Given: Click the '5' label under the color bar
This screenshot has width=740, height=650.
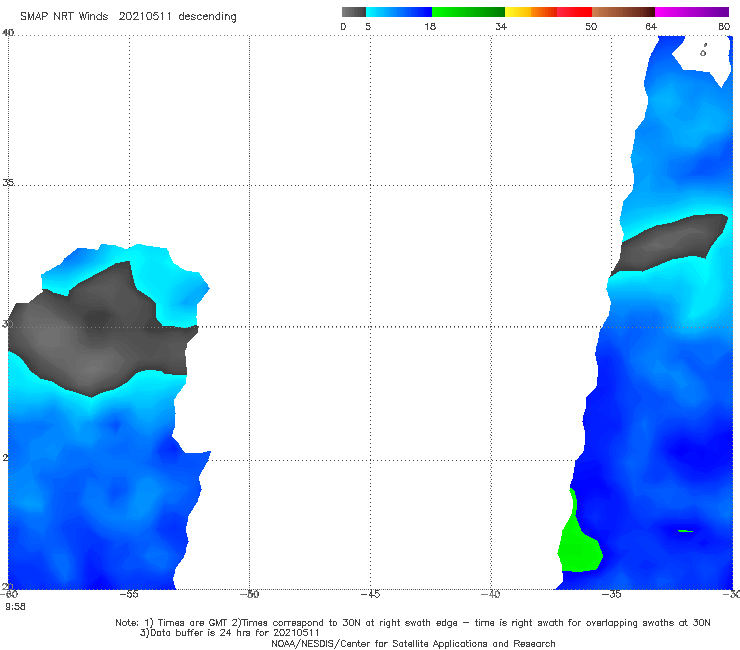Looking at the screenshot, I should tap(368, 26).
